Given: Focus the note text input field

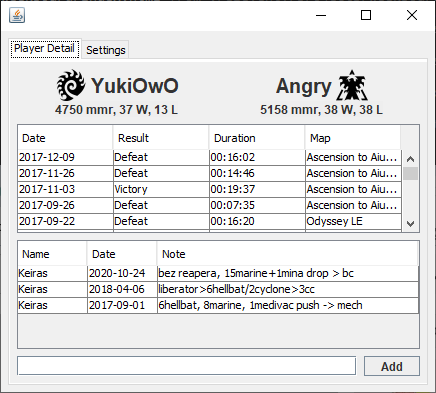Looking at the screenshot, I should [x=187, y=366].
